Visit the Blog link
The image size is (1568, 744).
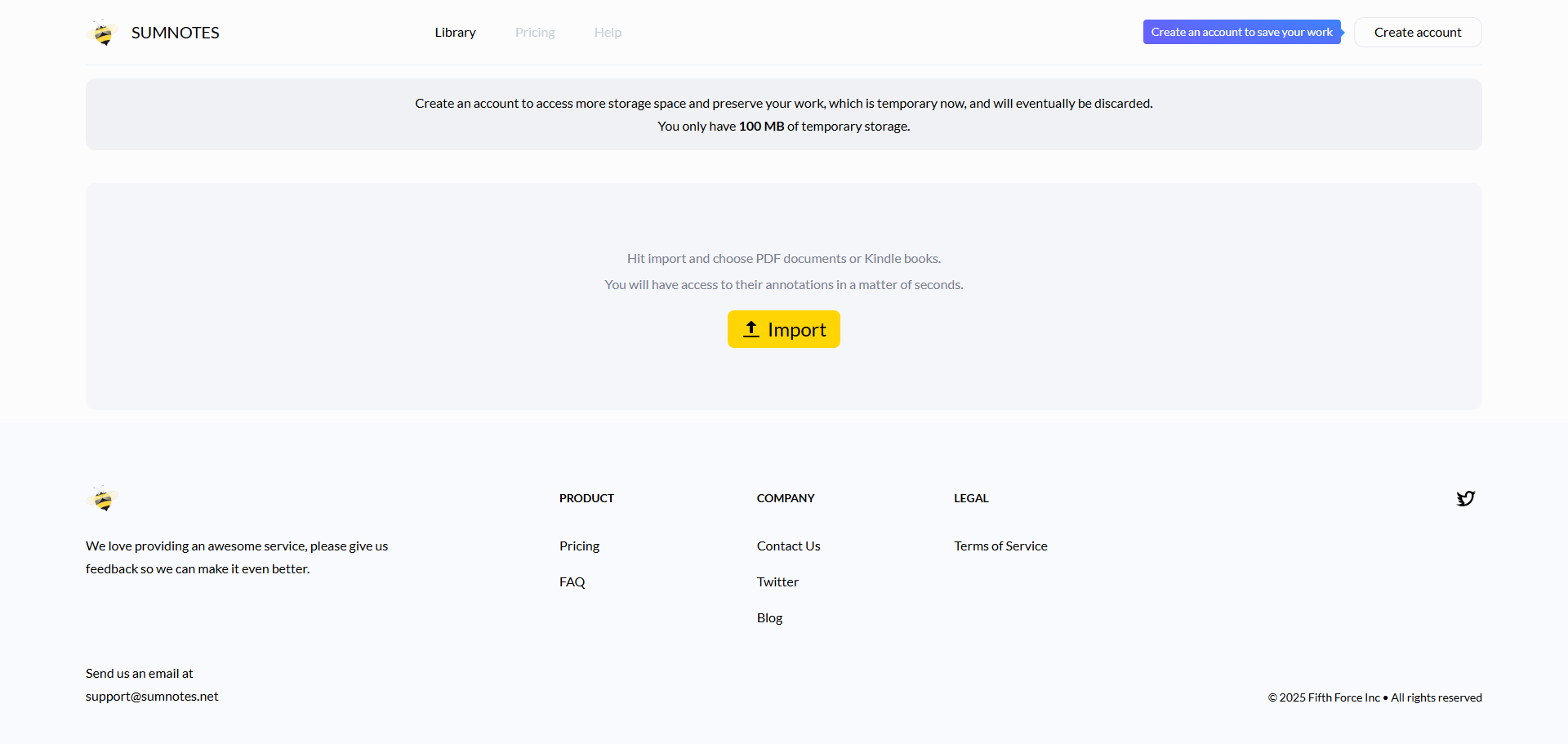click(x=769, y=618)
